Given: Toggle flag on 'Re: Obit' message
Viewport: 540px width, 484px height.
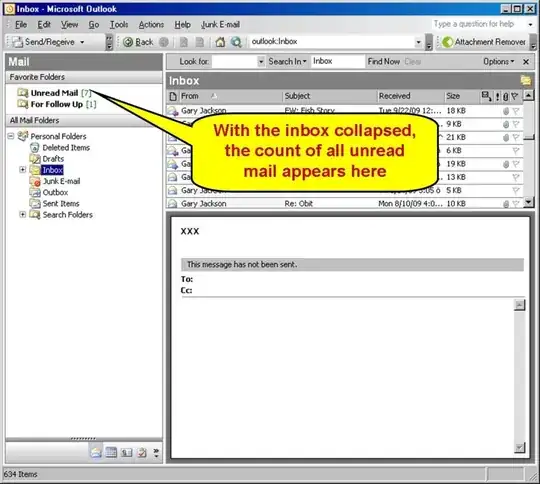Looking at the screenshot, I should (x=516, y=204).
